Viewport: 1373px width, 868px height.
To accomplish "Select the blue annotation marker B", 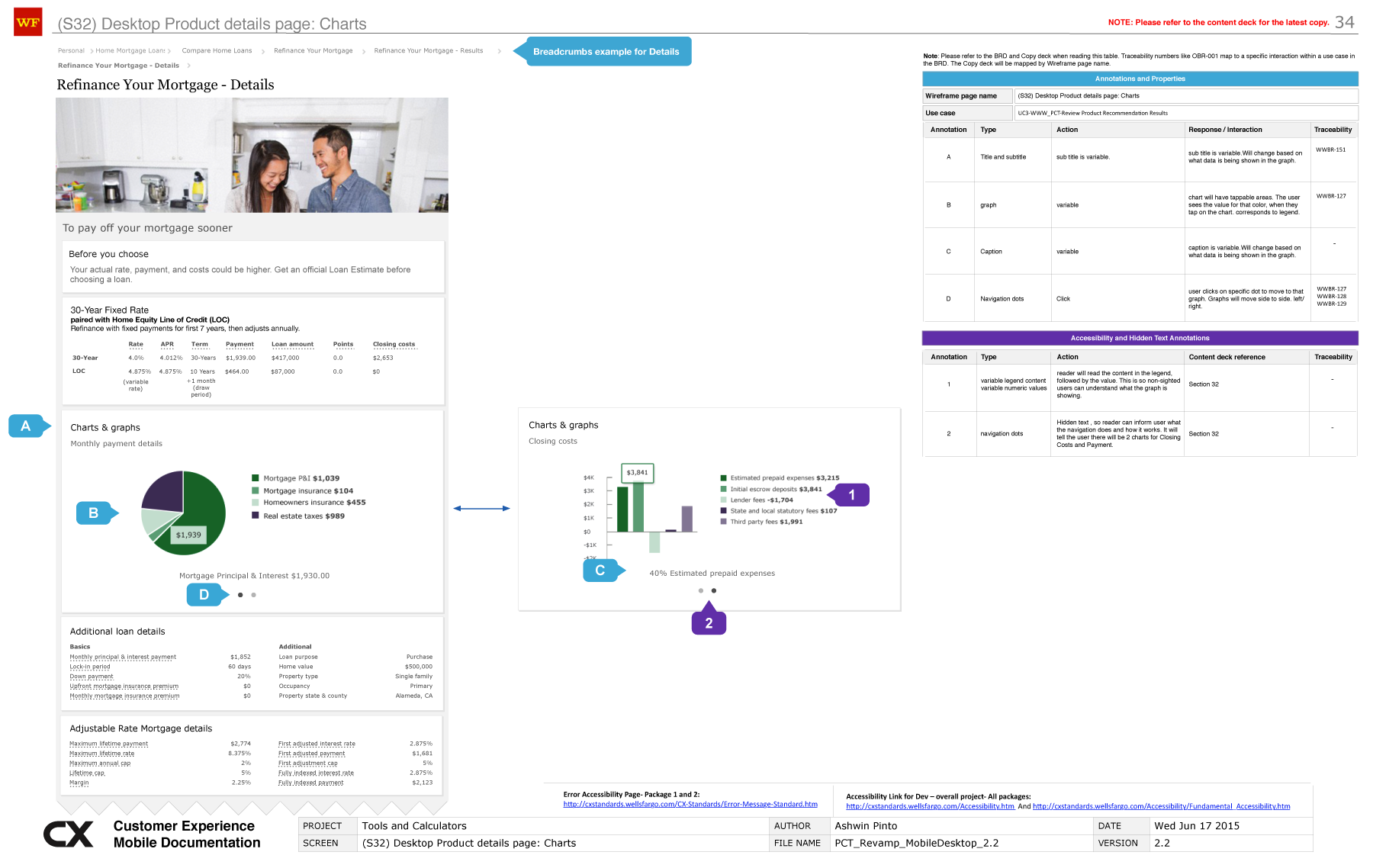I will [95, 513].
